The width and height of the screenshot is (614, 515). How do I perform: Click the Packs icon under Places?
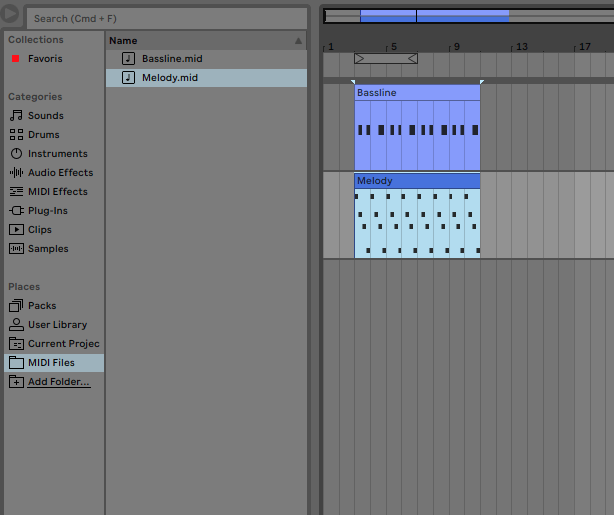tap(16, 305)
